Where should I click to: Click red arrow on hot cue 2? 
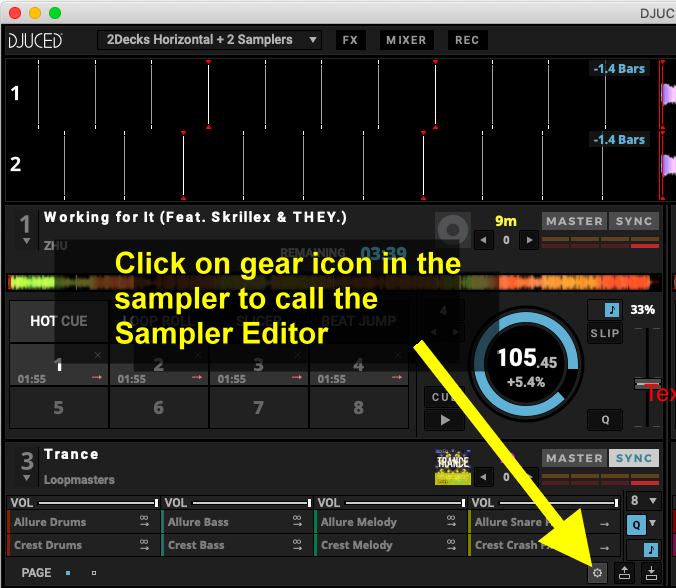197,377
